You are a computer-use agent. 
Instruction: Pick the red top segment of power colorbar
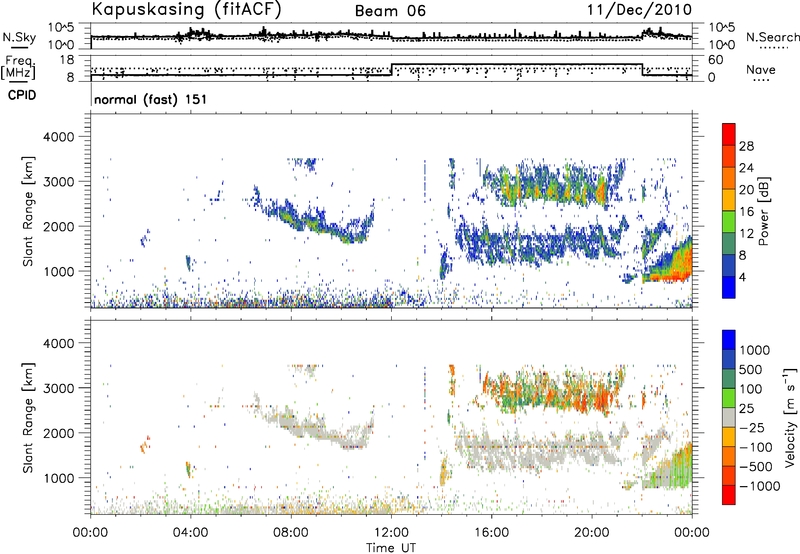point(729,134)
